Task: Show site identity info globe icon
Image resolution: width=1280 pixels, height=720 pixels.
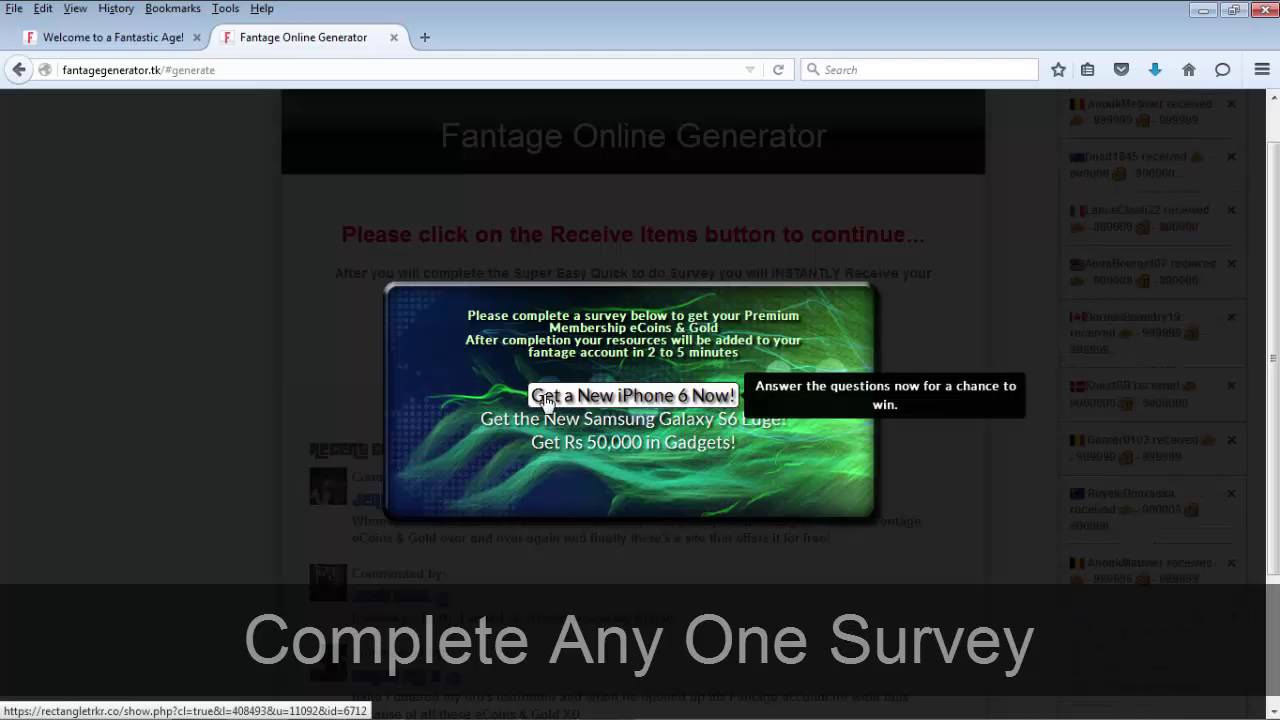Action: pos(45,70)
